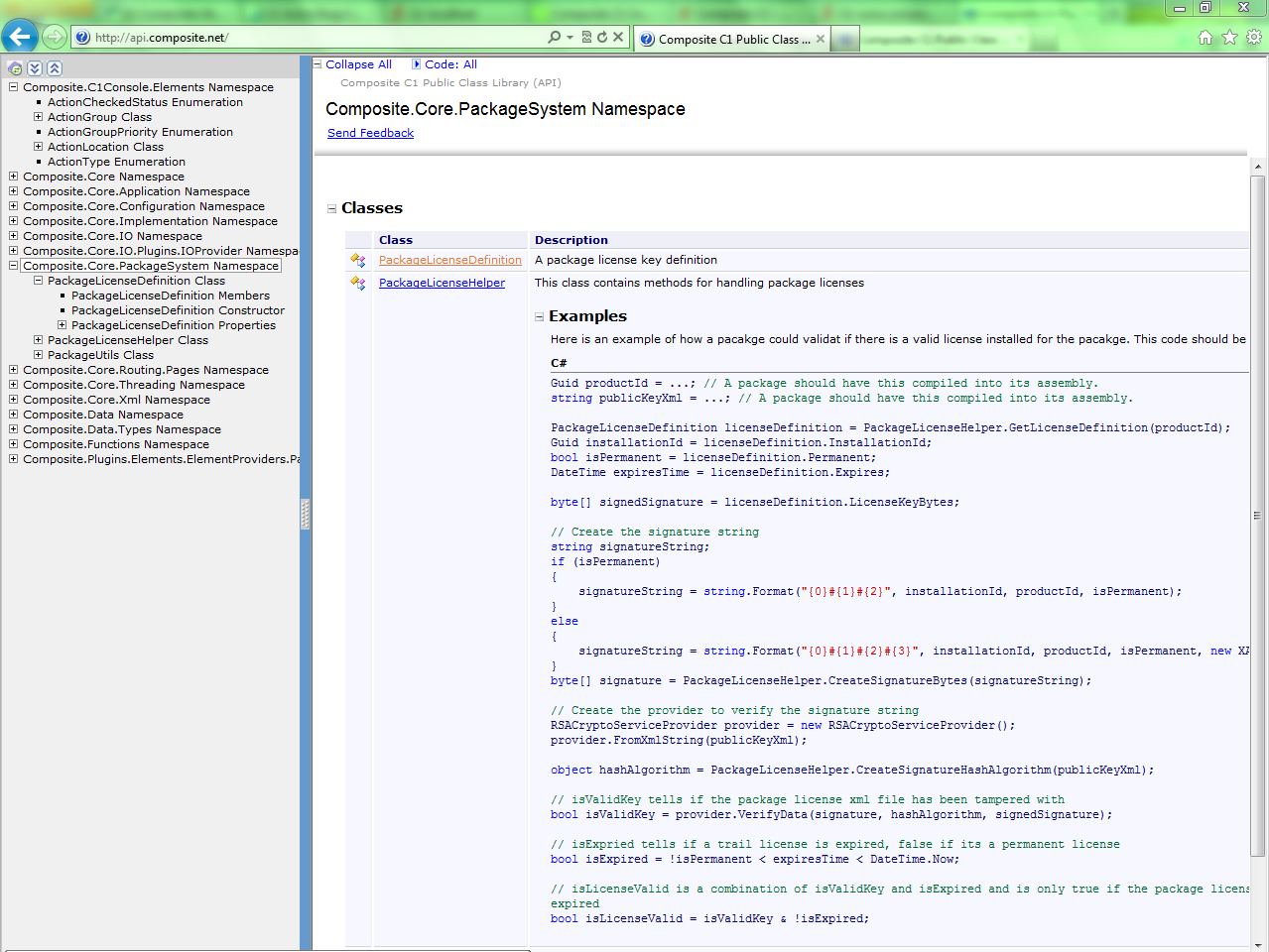Collapse the Composite.Core.PackageSystem Namespace tree node
1269x952 pixels.
[12, 266]
